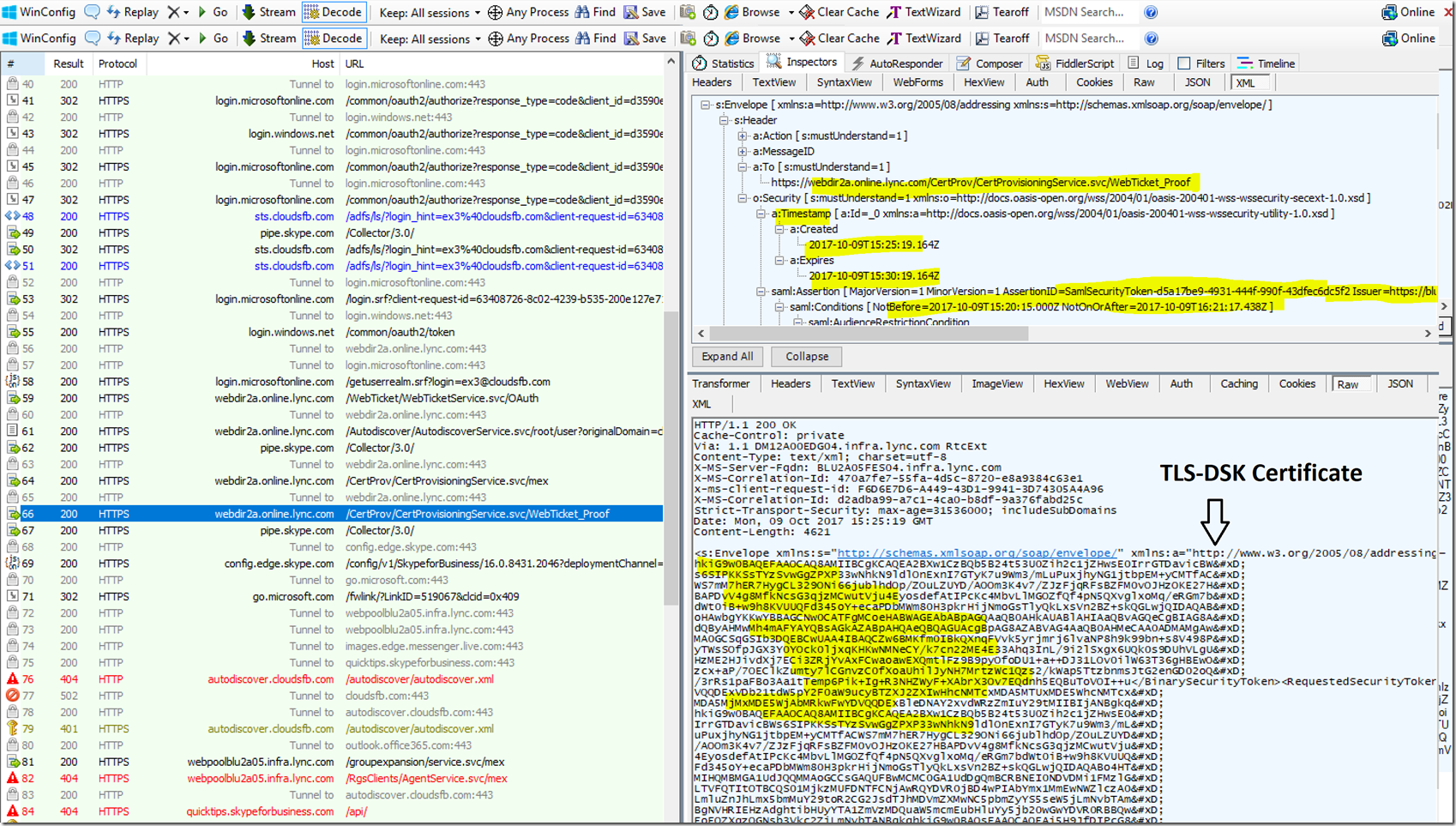Click Save in the lower toolbar row
The image size is (1456, 826).
coord(645,39)
